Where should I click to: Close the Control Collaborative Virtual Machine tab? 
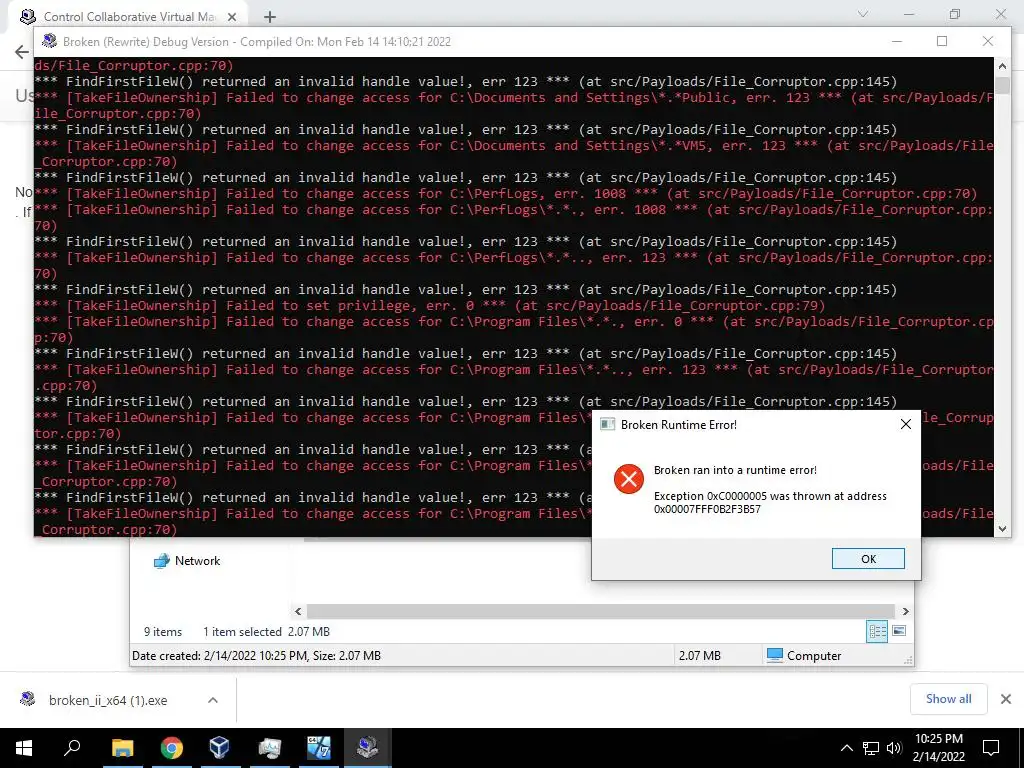pyautogui.click(x=232, y=17)
